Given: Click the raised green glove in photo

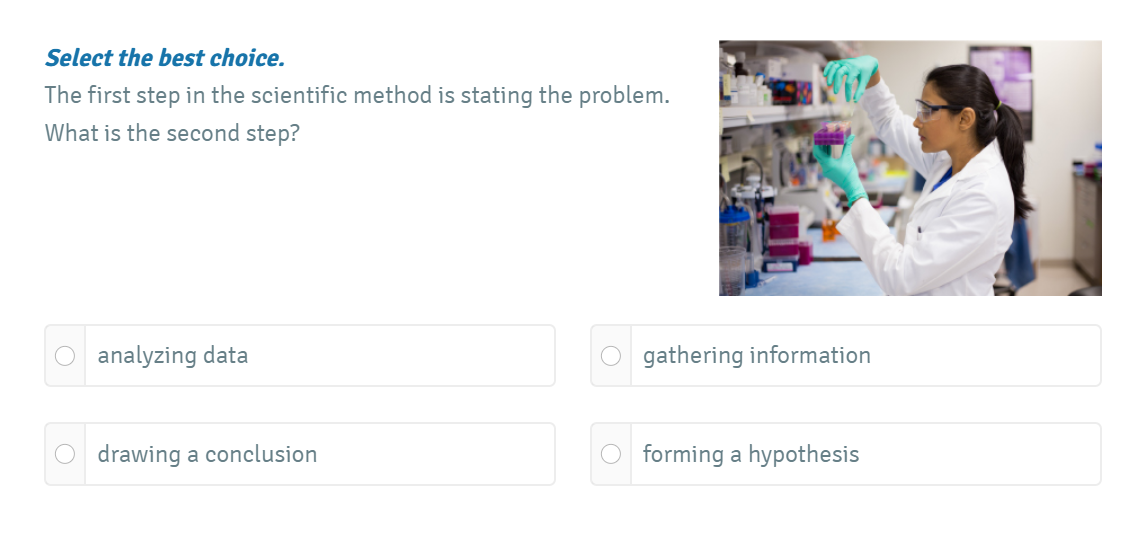Looking at the screenshot, I should click(851, 72).
